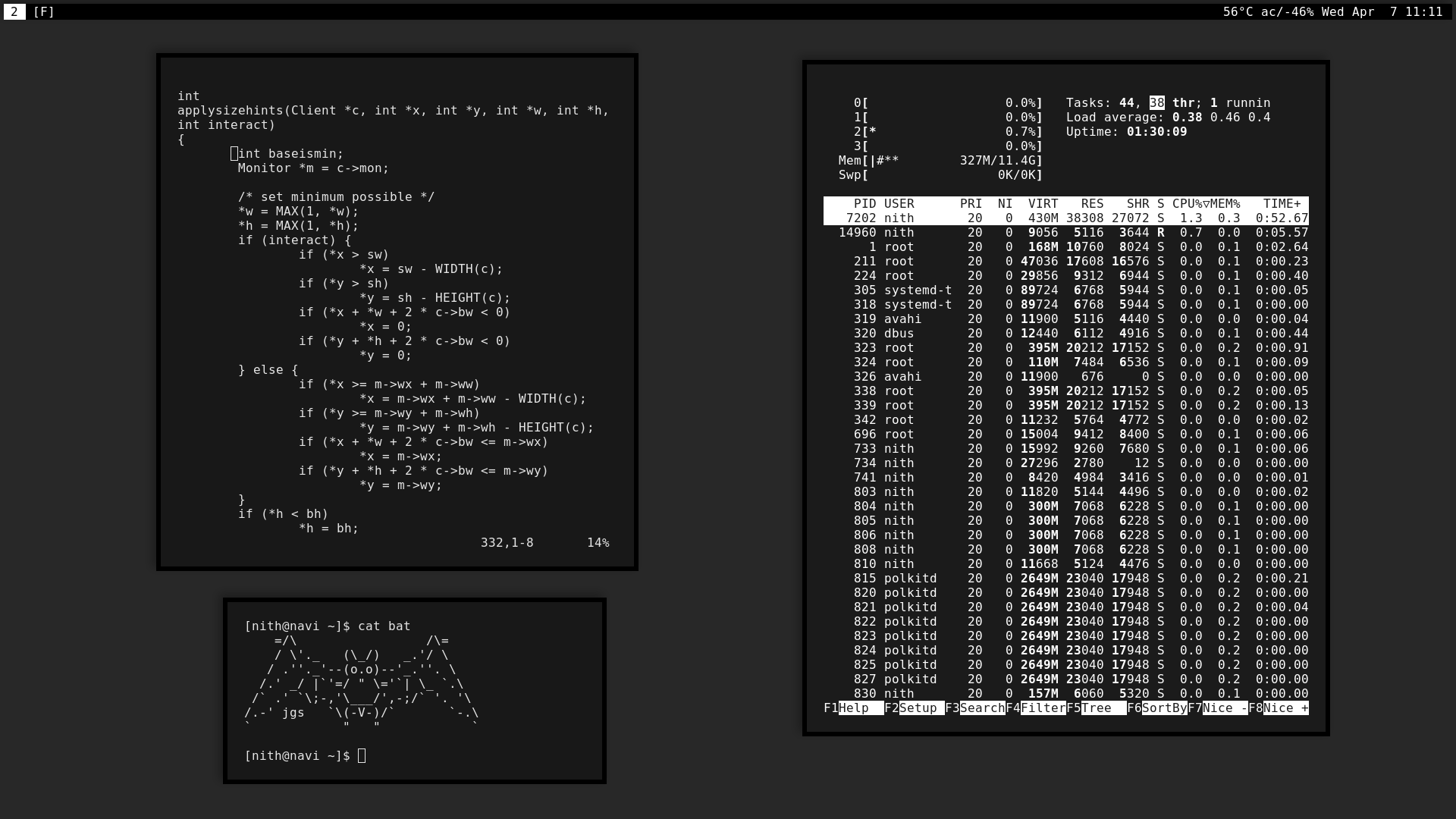Sort by MEM% column header

(1225, 204)
